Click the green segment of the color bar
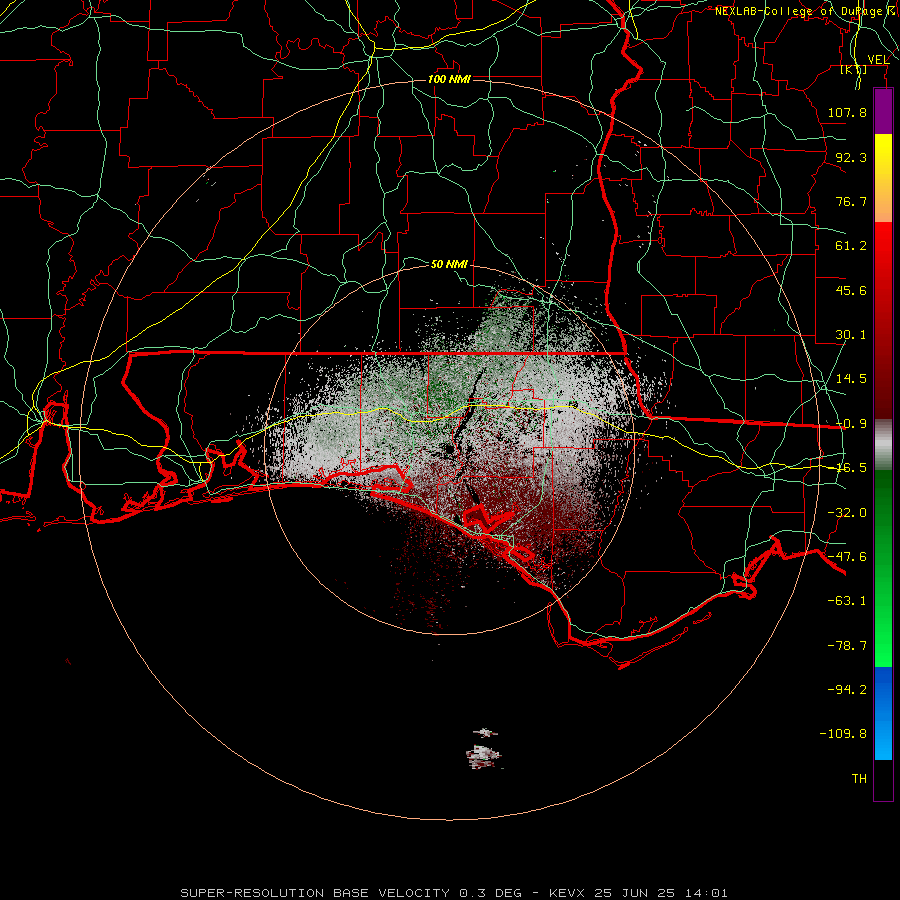Viewport: 900px width, 900px height. 883,568
